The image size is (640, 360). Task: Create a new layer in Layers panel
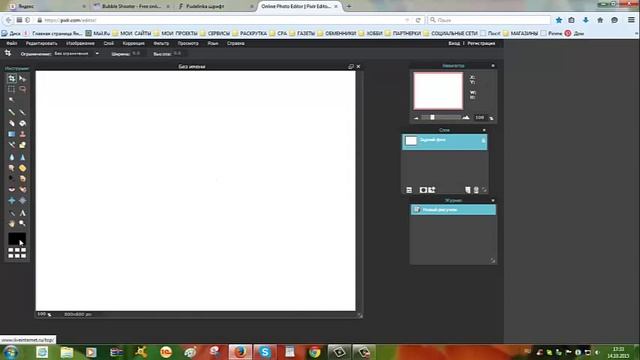pos(468,190)
